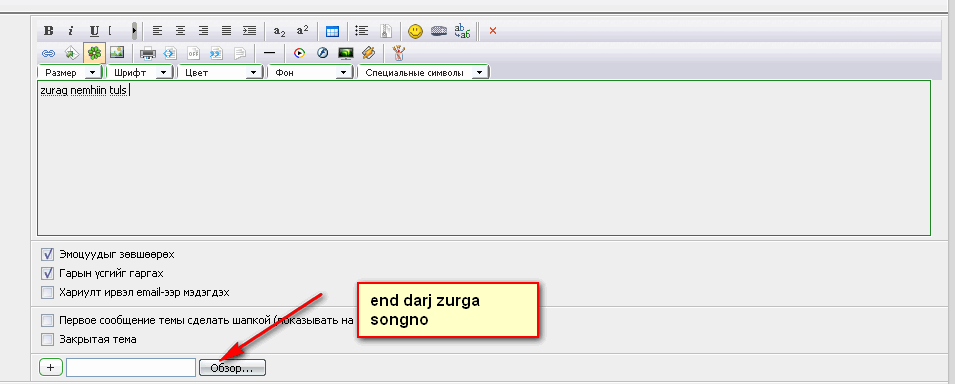Image resolution: width=955 pixels, height=384 pixels.
Task: Insert image with picture icon
Action: tap(116, 53)
